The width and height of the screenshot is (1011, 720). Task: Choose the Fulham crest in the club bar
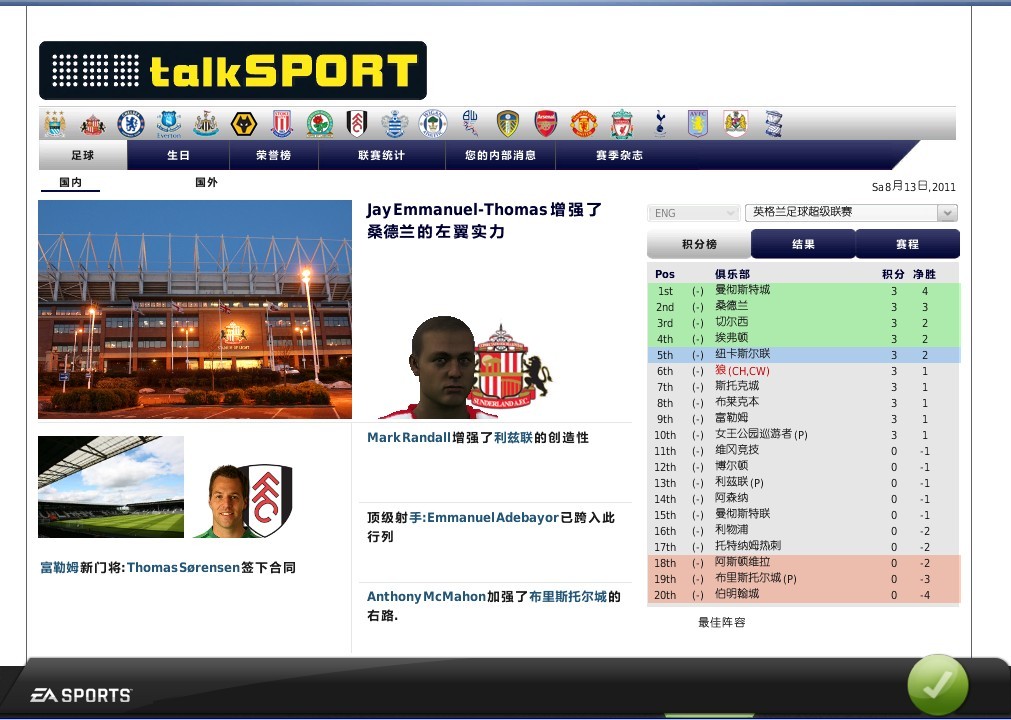357,124
